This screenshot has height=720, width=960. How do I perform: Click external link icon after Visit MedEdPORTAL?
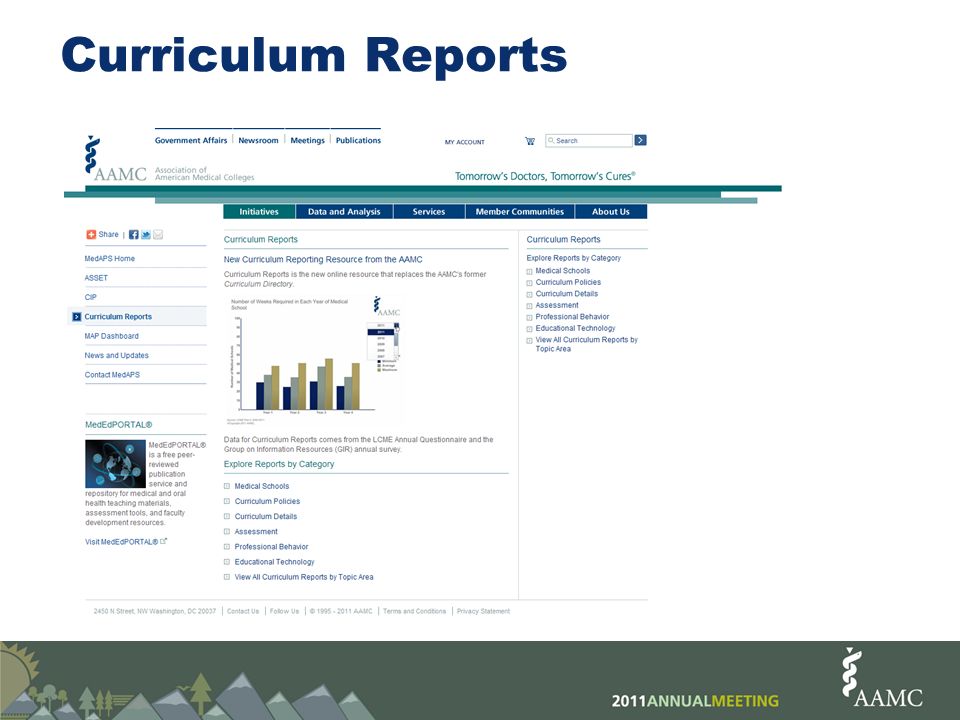click(x=163, y=541)
